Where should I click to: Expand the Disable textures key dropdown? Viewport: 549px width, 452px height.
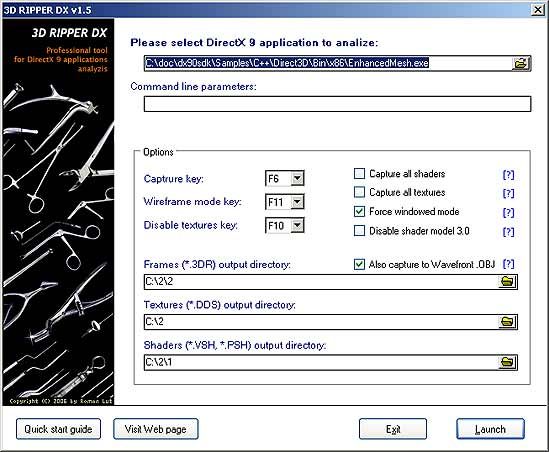(x=297, y=225)
